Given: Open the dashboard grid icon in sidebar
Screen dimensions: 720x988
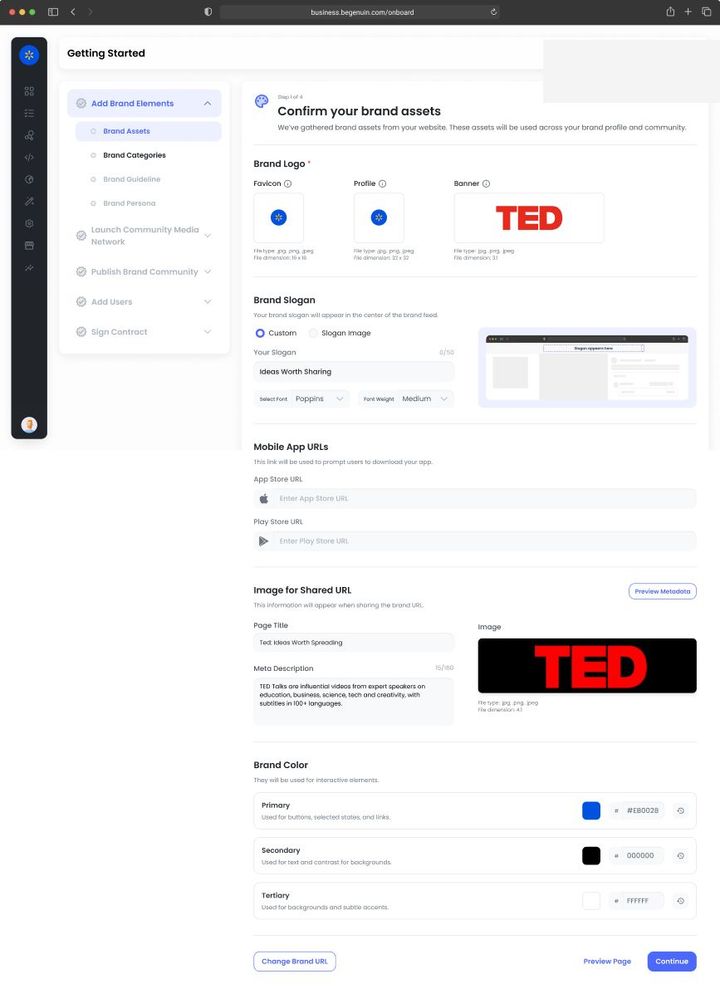Looking at the screenshot, I should 29,91.
